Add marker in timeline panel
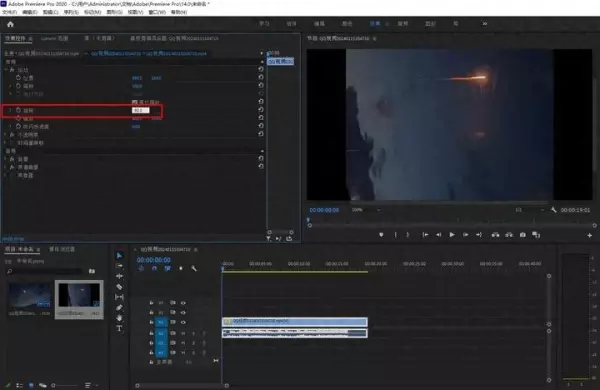 pyautogui.click(x=181, y=268)
